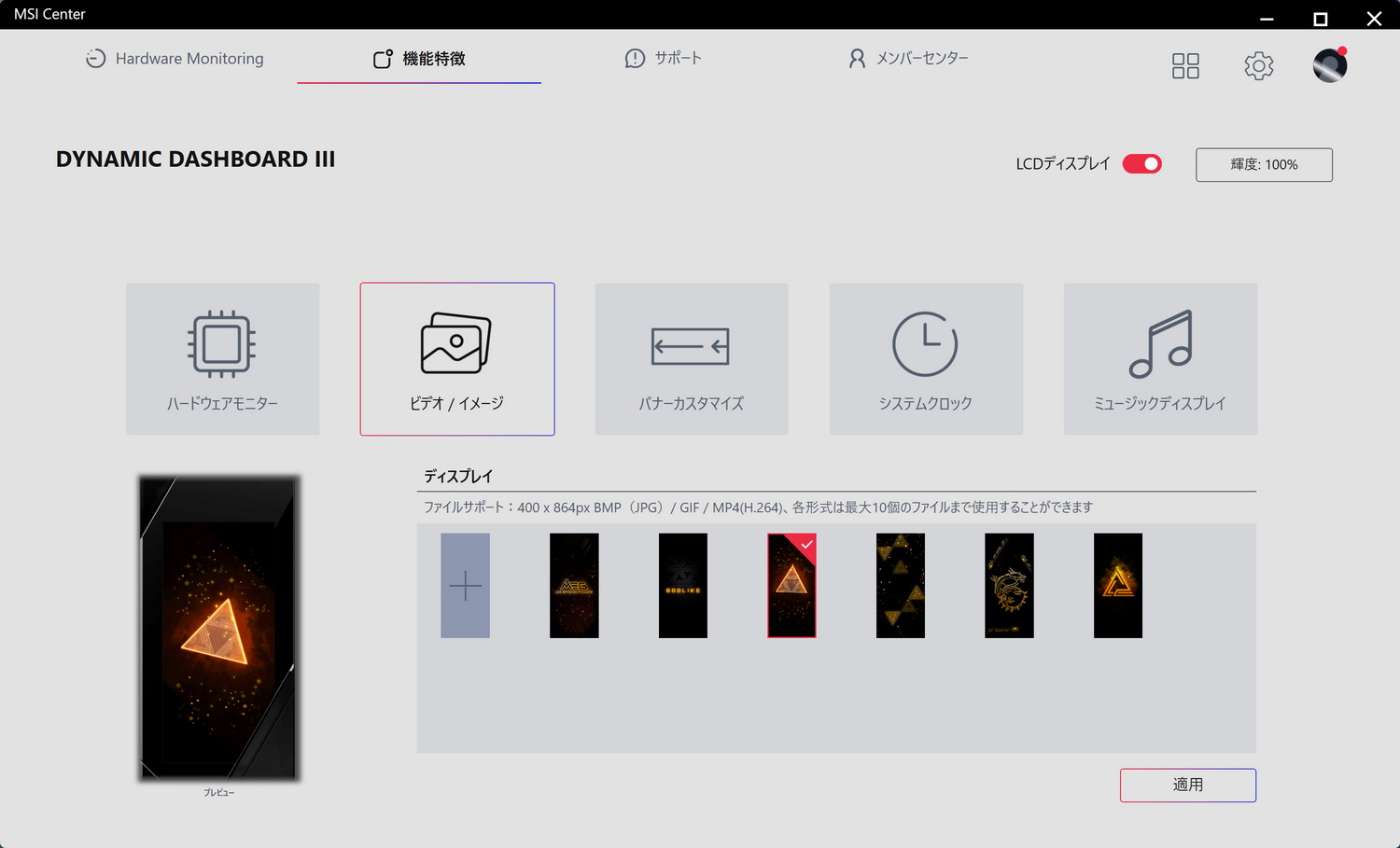The image size is (1400, 848).
Task: Open the サポート tab
Action: 663,58
